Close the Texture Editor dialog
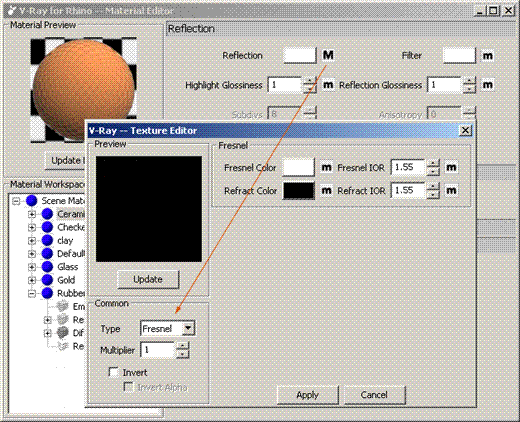520x422 pixels. tap(465, 130)
